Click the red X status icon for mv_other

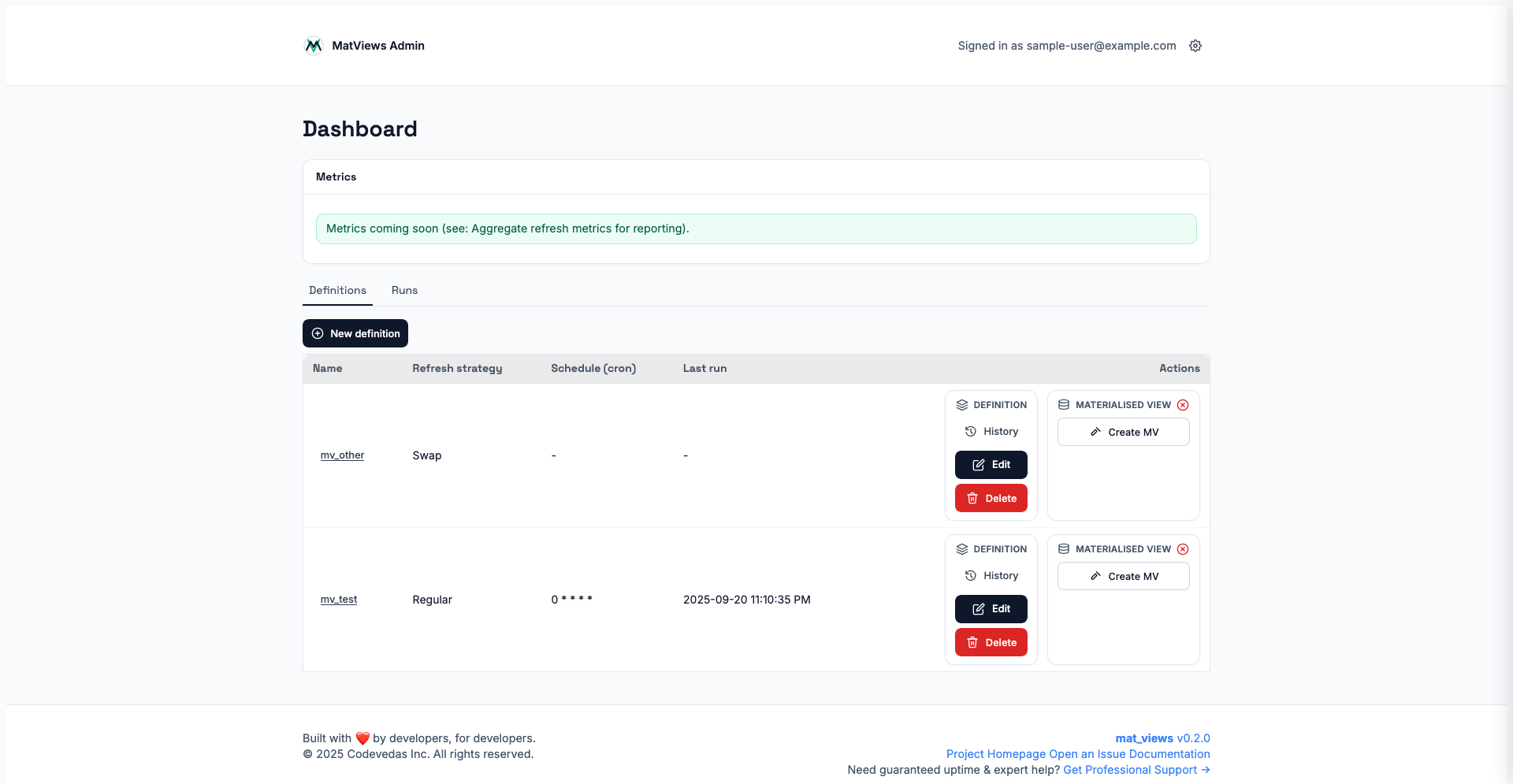[x=1183, y=405]
